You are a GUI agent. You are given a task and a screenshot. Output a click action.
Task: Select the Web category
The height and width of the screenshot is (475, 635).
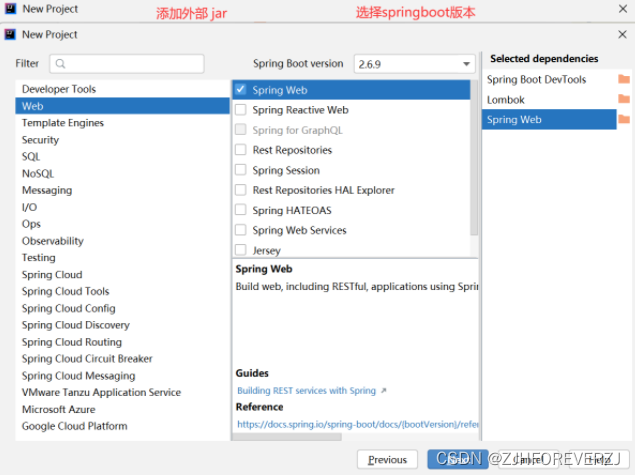[x=122, y=106]
